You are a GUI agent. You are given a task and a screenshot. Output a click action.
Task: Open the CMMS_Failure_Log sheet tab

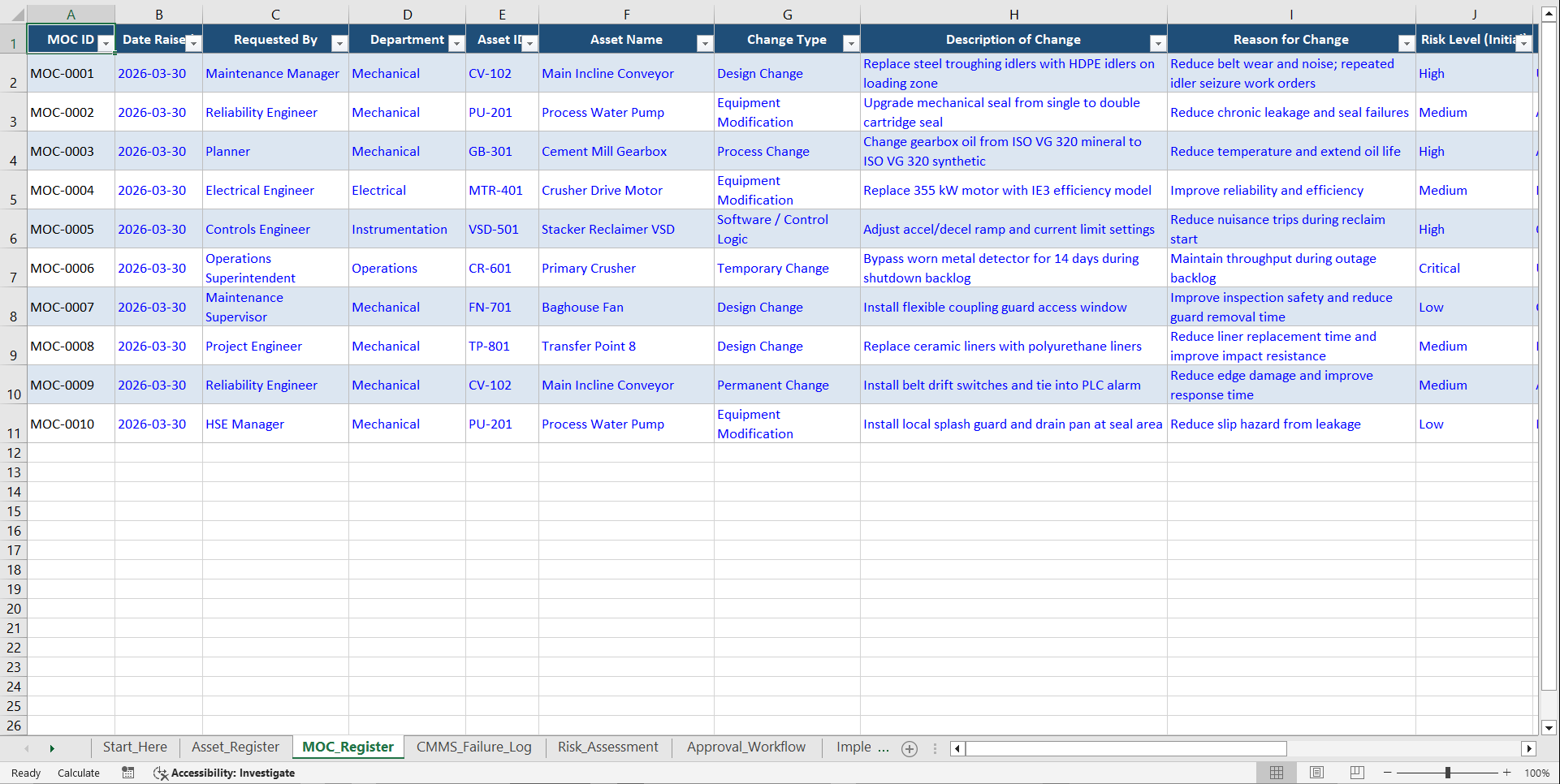(x=474, y=747)
